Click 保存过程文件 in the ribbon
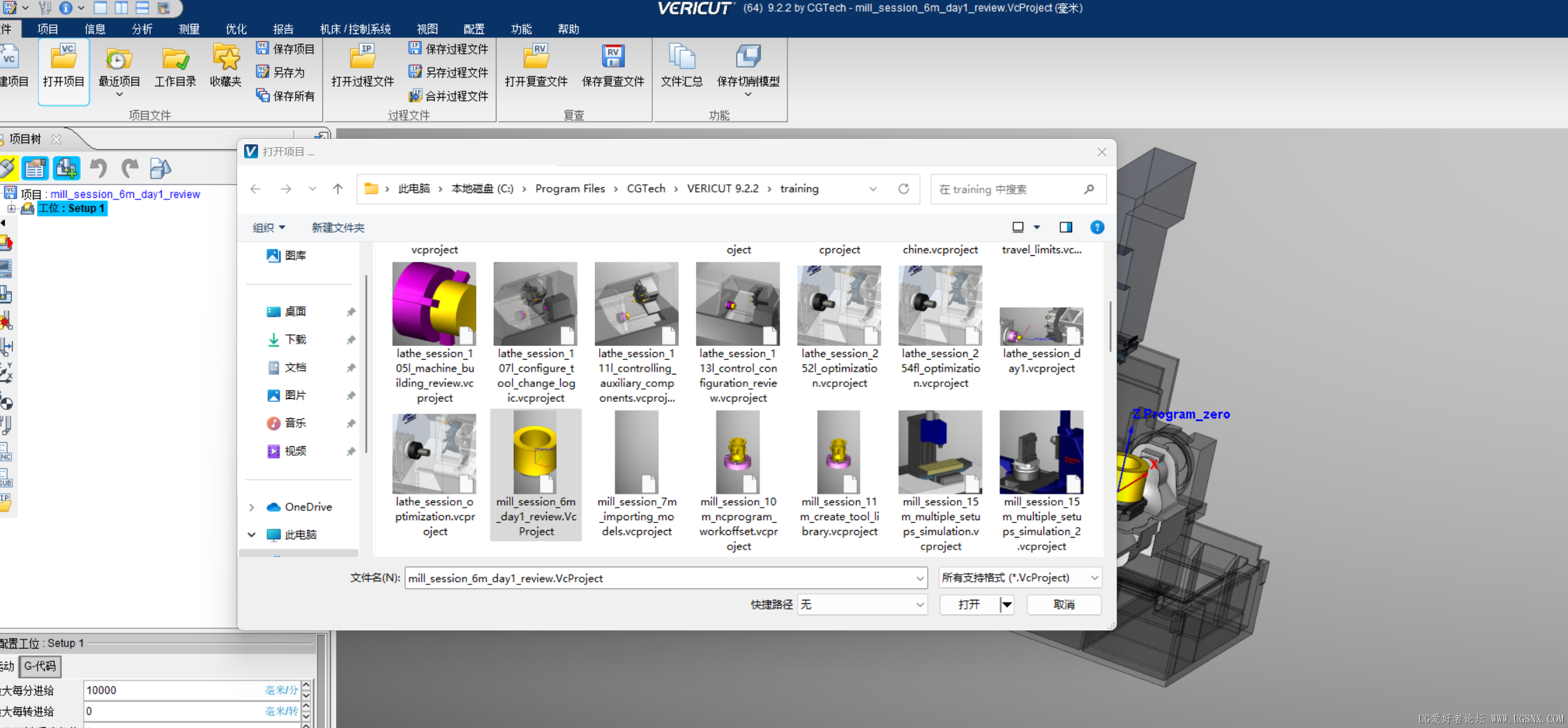Image resolution: width=1568 pixels, height=728 pixels. click(x=448, y=49)
